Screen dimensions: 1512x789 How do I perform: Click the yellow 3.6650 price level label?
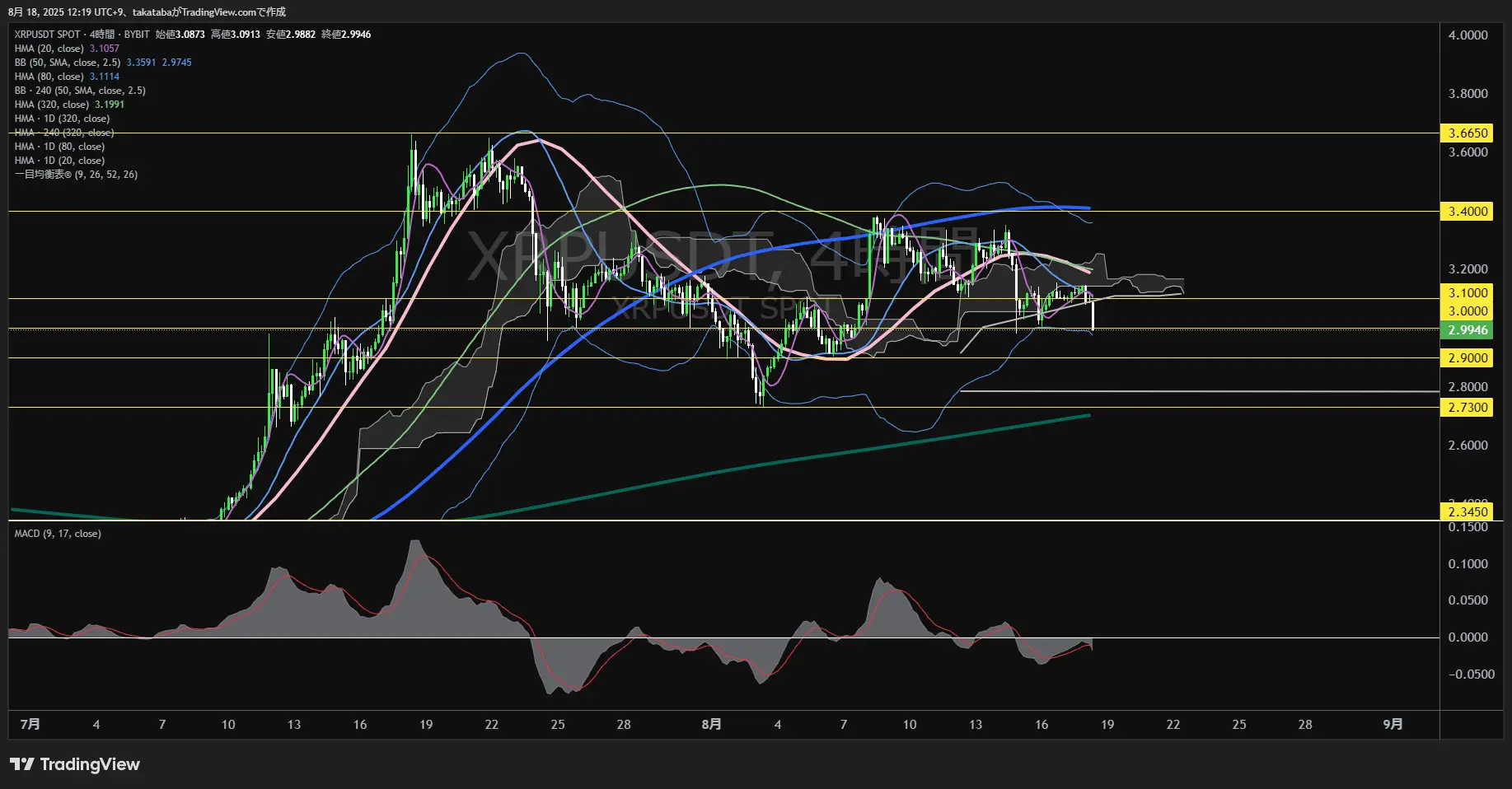[1467, 133]
